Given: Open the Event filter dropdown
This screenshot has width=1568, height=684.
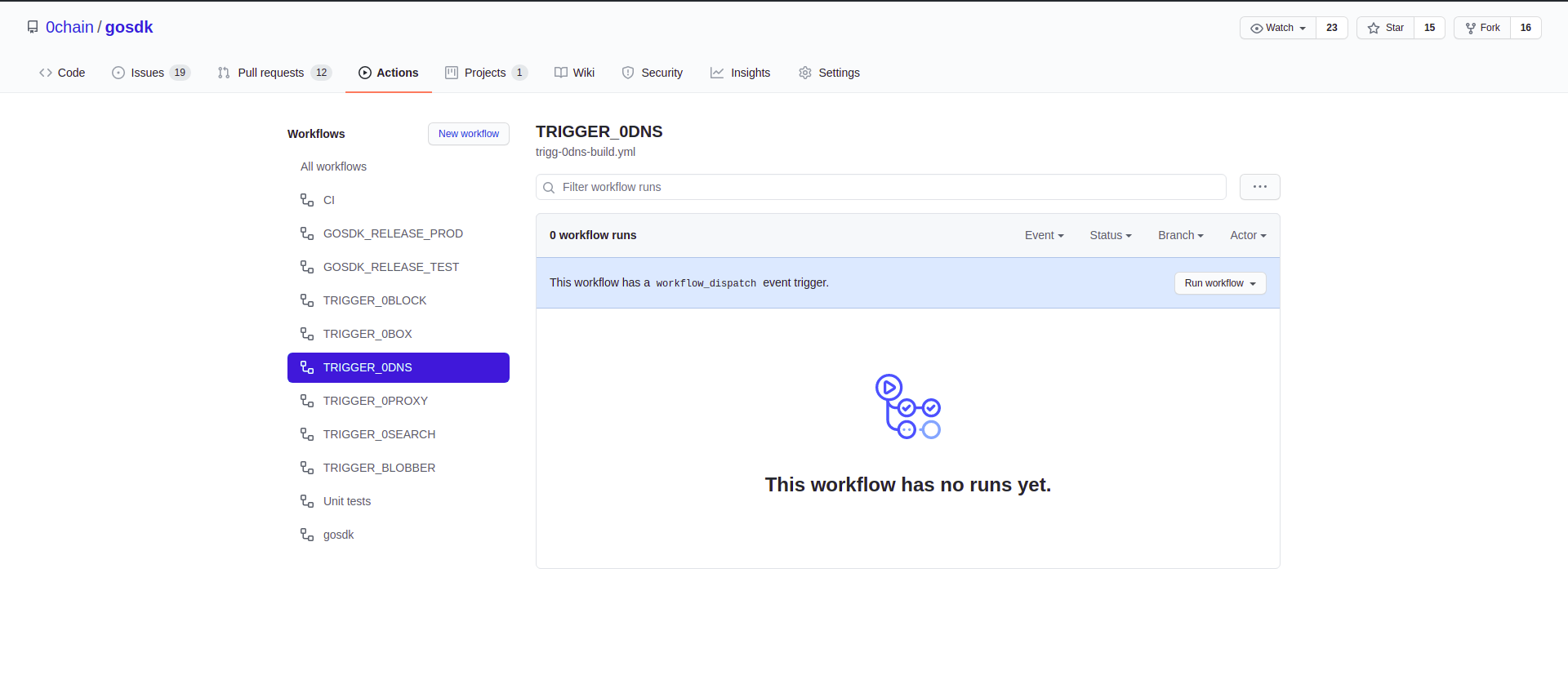Looking at the screenshot, I should pyautogui.click(x=1044, y=235).
